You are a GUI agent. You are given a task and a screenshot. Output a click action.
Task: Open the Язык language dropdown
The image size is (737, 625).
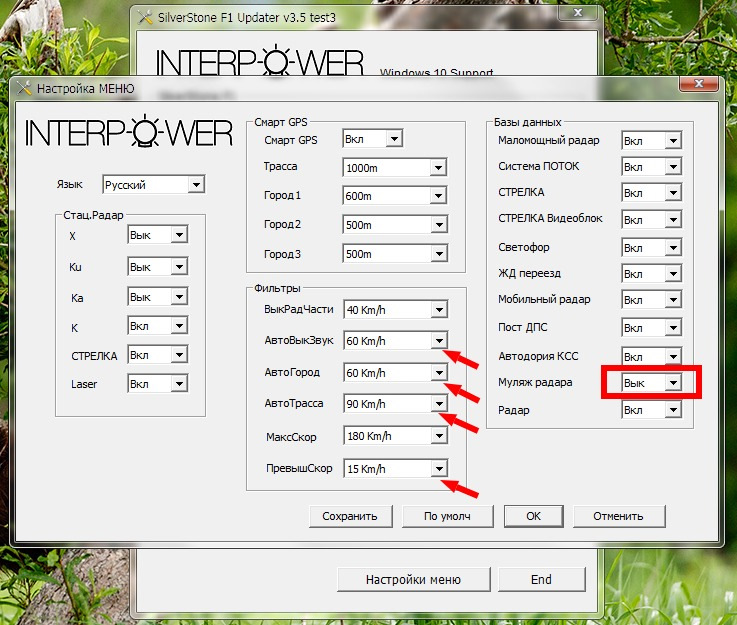point(154,185)
